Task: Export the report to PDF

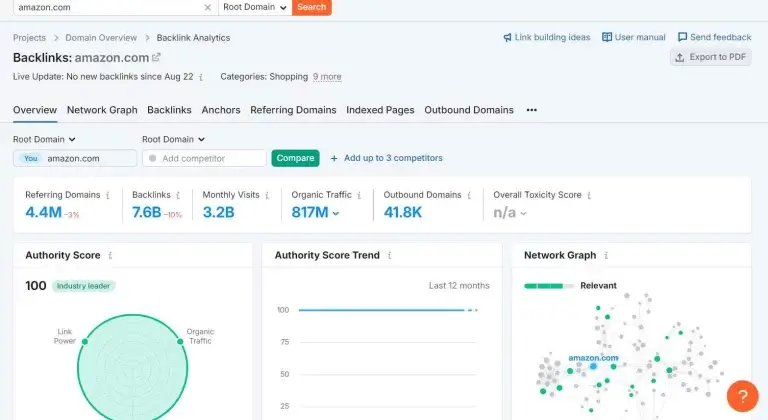Action: pyautogui.click(x=711, y=57)
